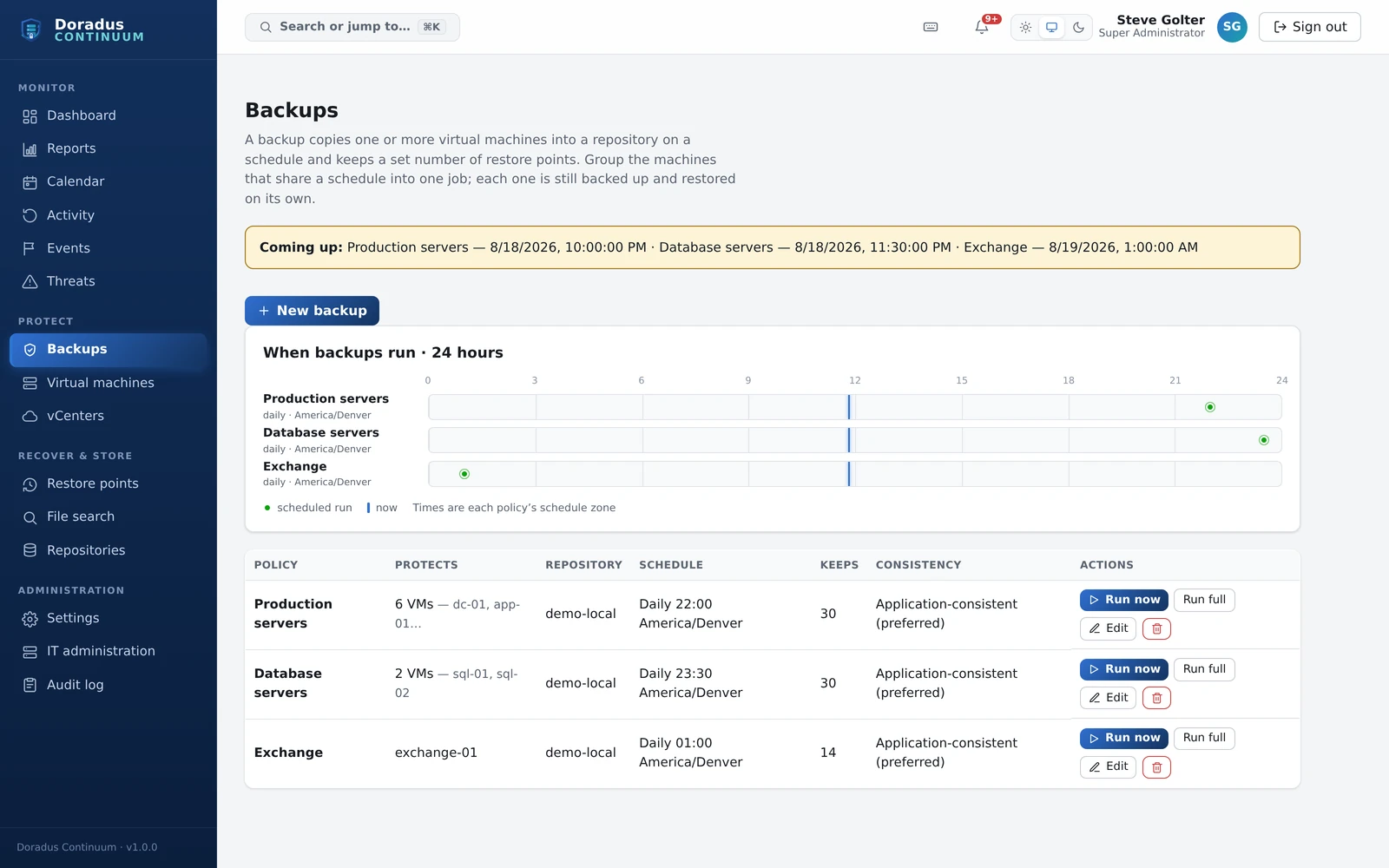Run now for Database servers
Image resolution: width=1389 pixels, height=868 pixels.
1123,669
